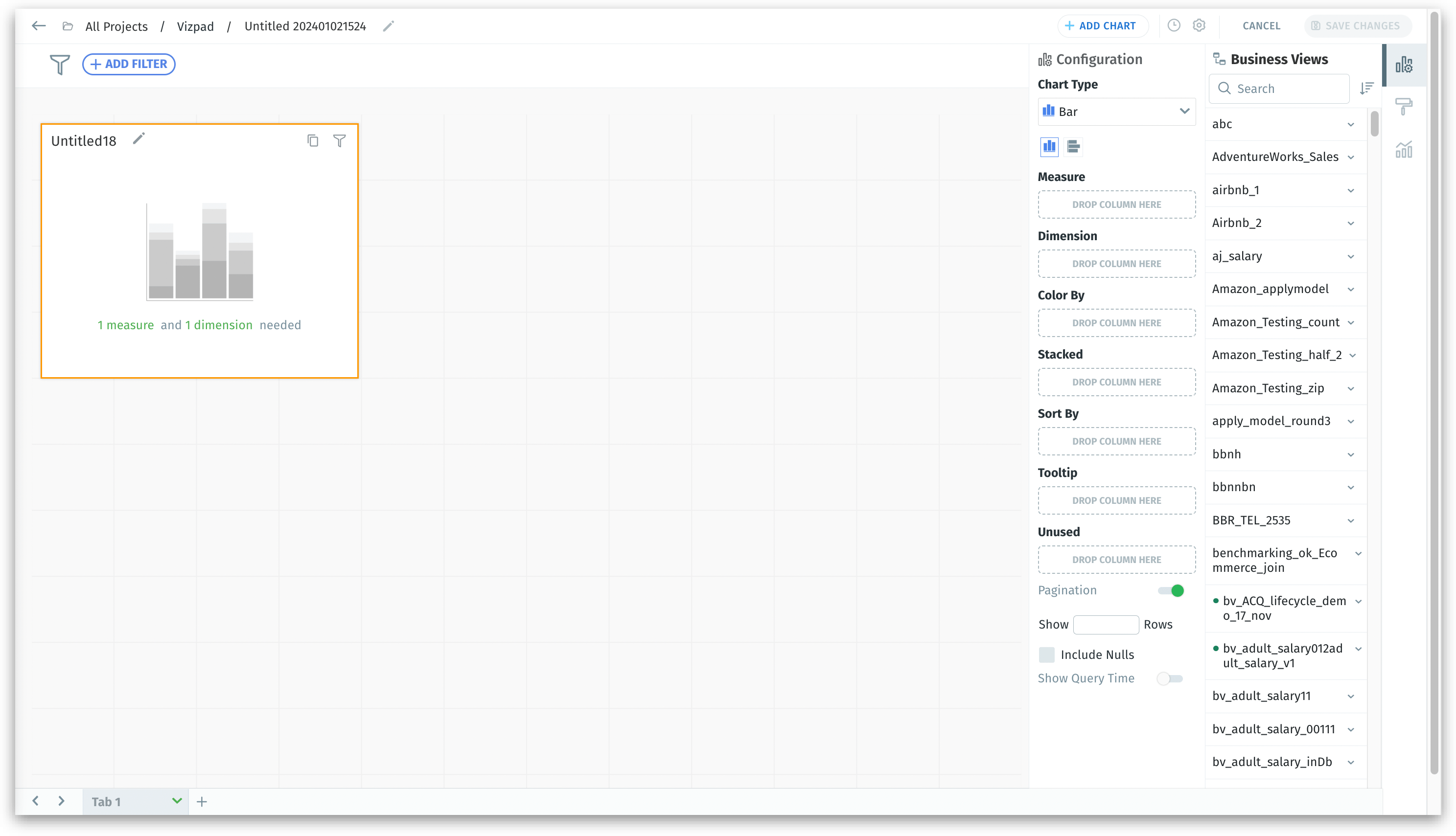Expand the aj_salary business view
Screen dimensions: 1456x836
coord(1350,257)
